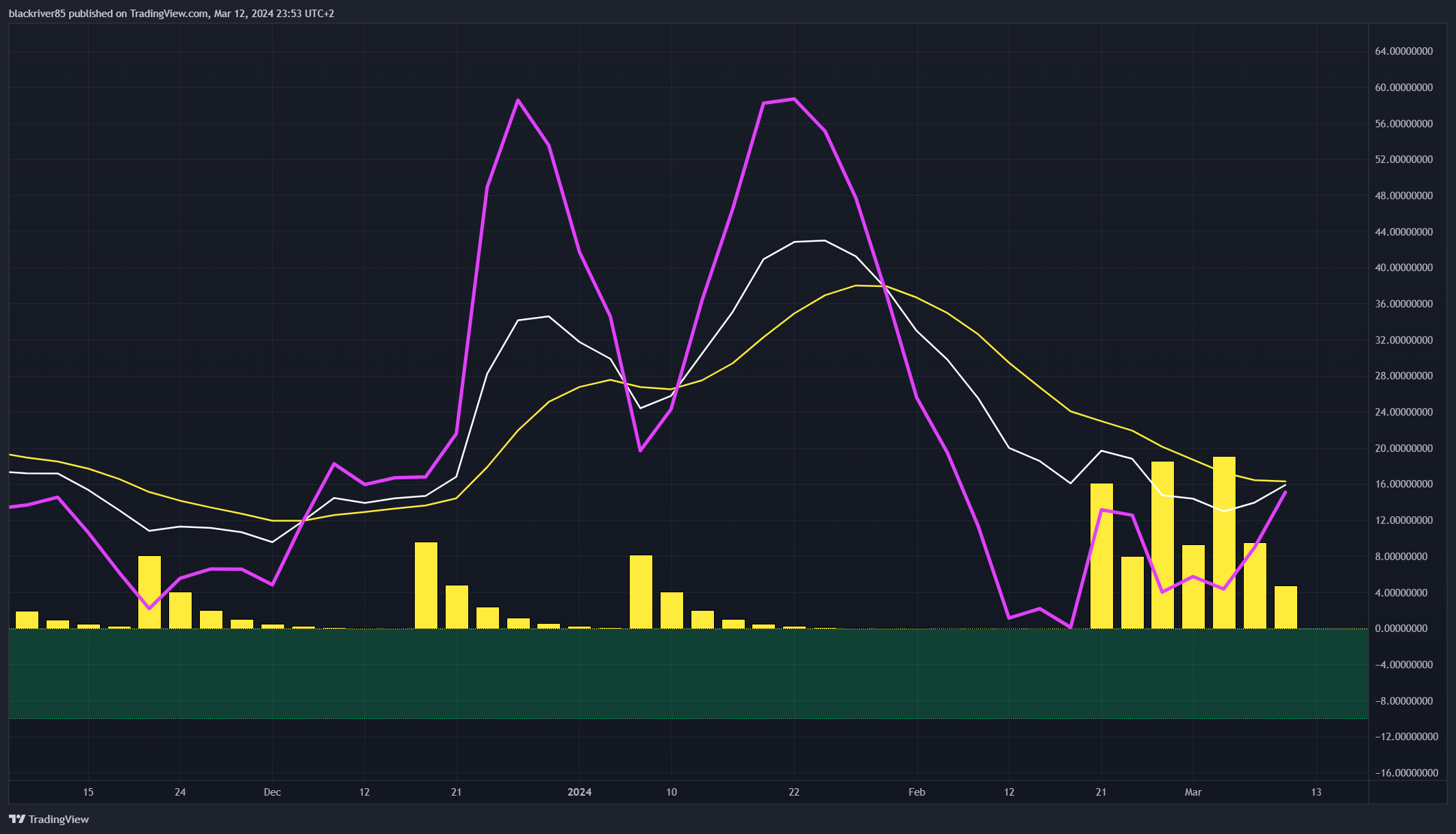The height and width of the screenshot is (834, 1456).
Task: Click the second magenta line peak near January 22
Action: click(794, 99)
